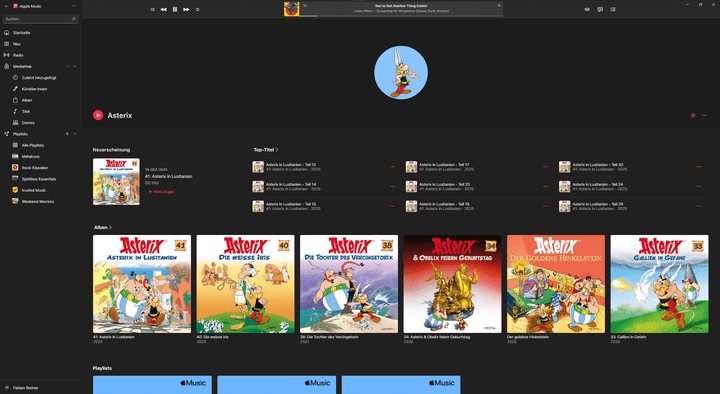Open album 33 Gallien in Gefahr
The height and width of the screenshot is (394, 720).
click(659, 284)
